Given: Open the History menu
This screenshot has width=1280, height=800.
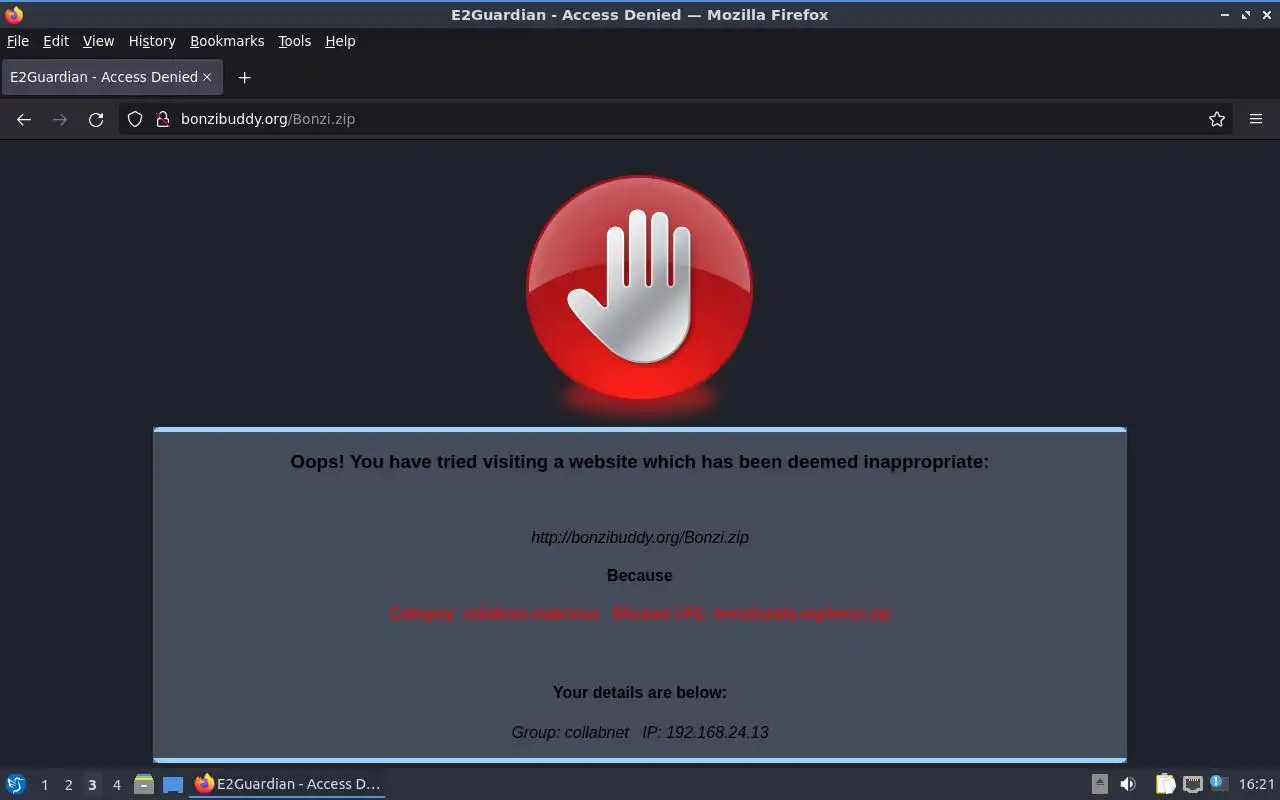Looking at the screenshot, I should click(152, 41).
